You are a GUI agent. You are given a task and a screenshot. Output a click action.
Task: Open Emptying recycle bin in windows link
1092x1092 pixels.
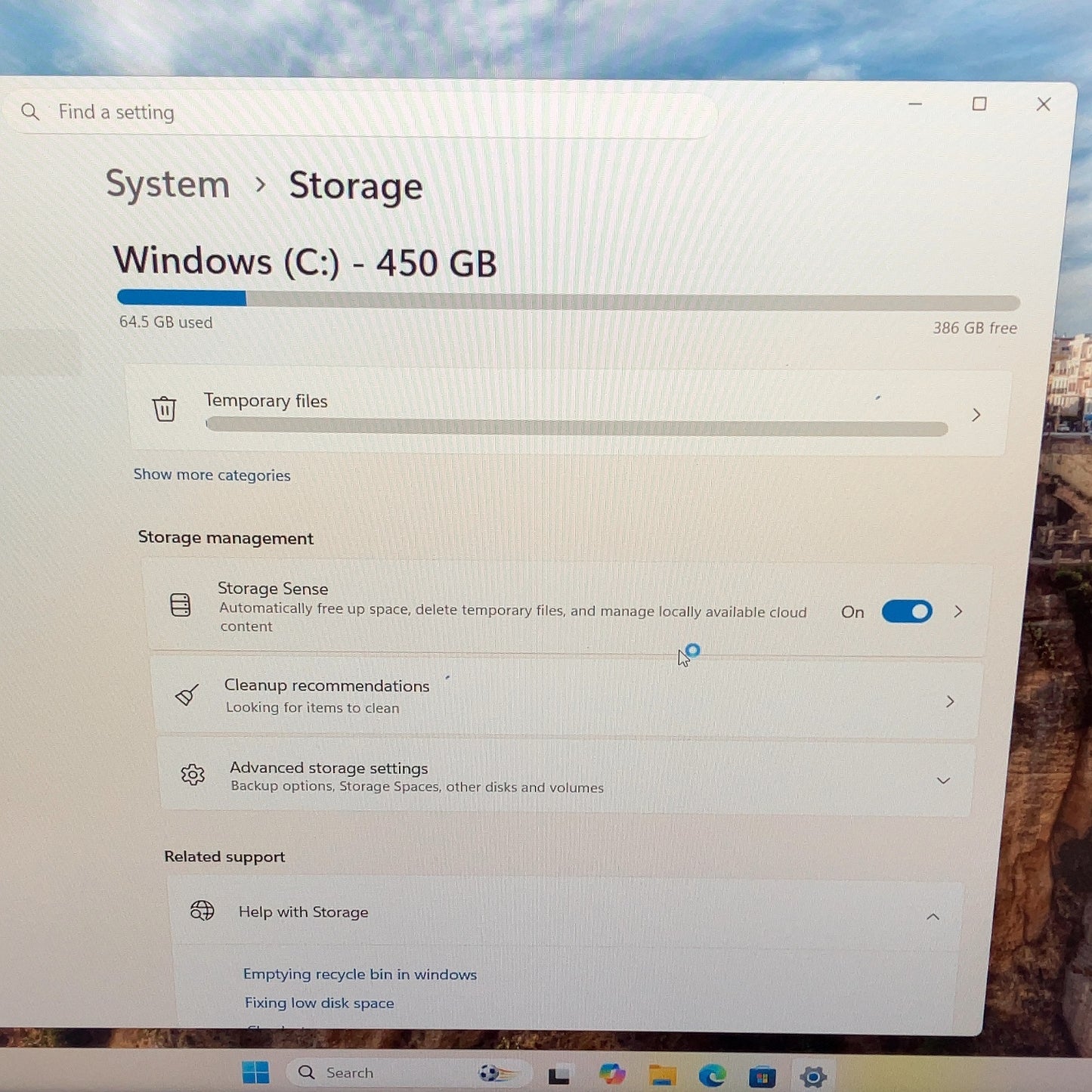tap(360, 974)
